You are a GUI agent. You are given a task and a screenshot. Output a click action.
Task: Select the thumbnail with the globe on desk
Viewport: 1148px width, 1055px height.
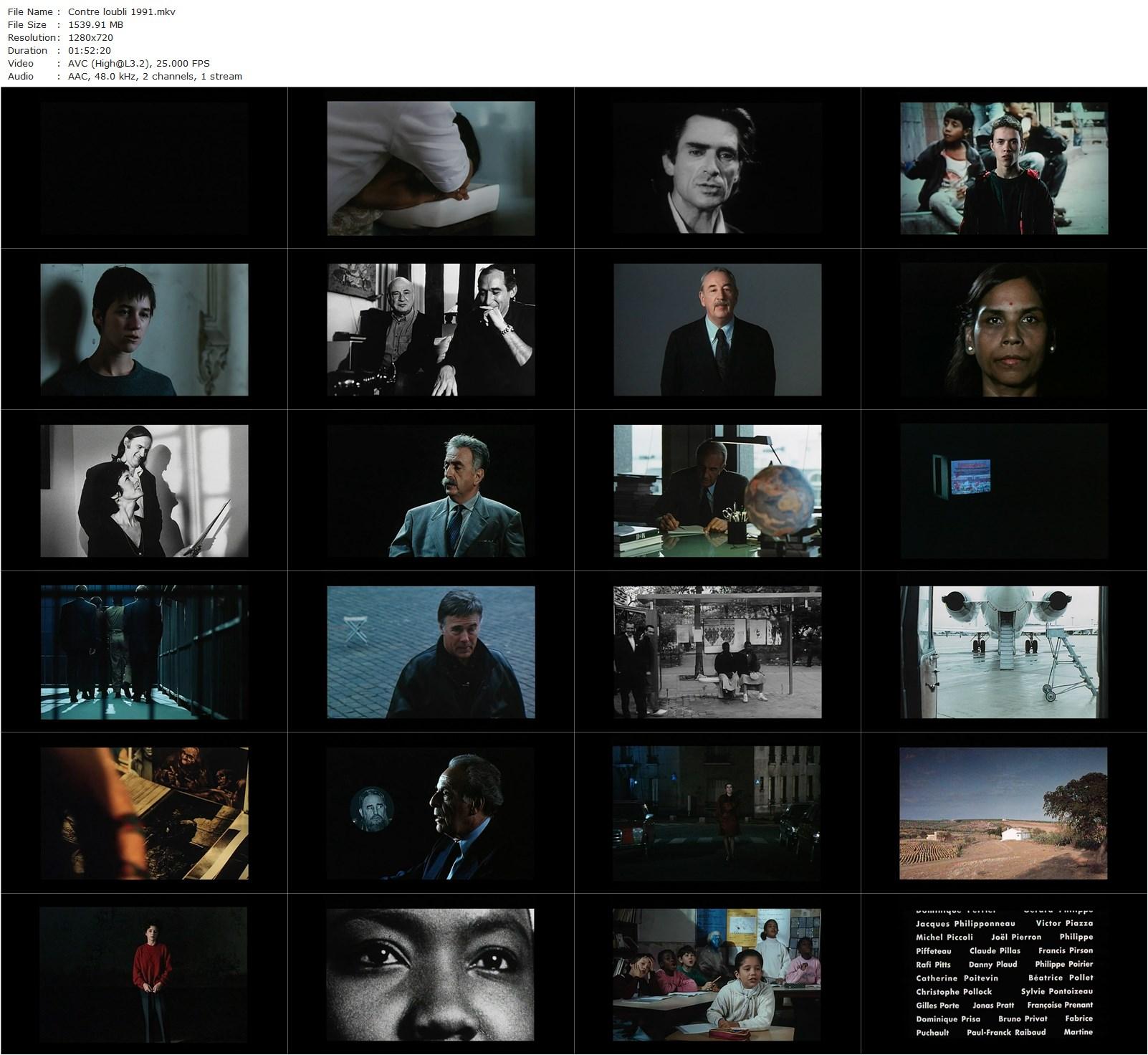(717, 491)
